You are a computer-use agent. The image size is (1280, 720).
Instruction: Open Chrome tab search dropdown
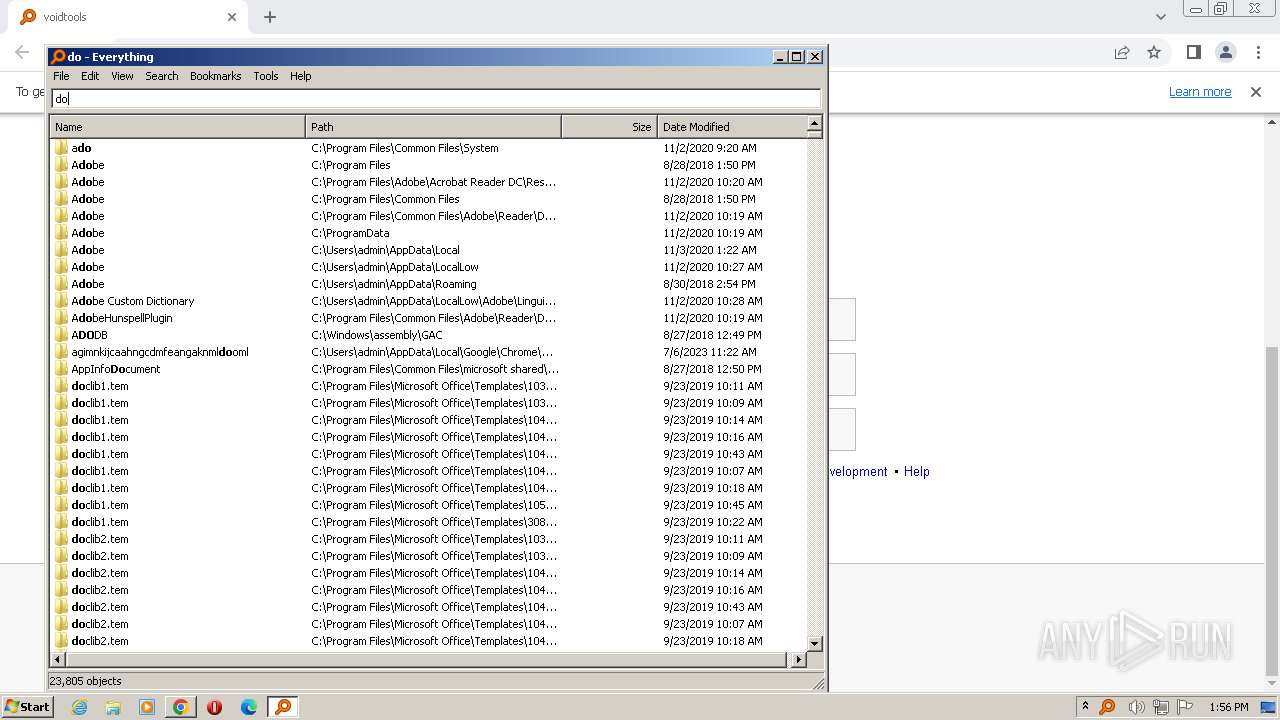(1160, 17)
